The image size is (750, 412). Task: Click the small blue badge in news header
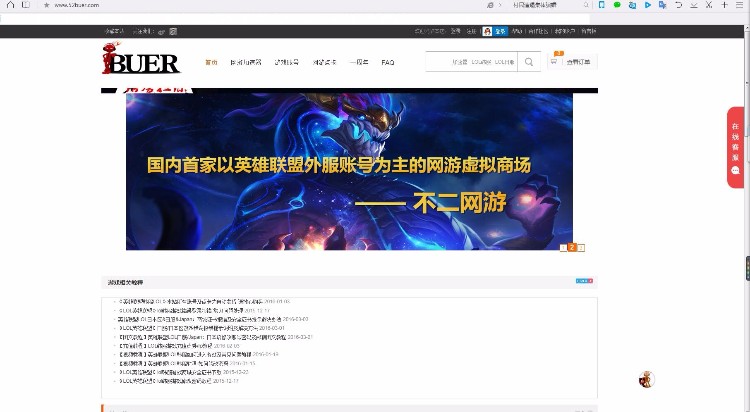point(585,281)
